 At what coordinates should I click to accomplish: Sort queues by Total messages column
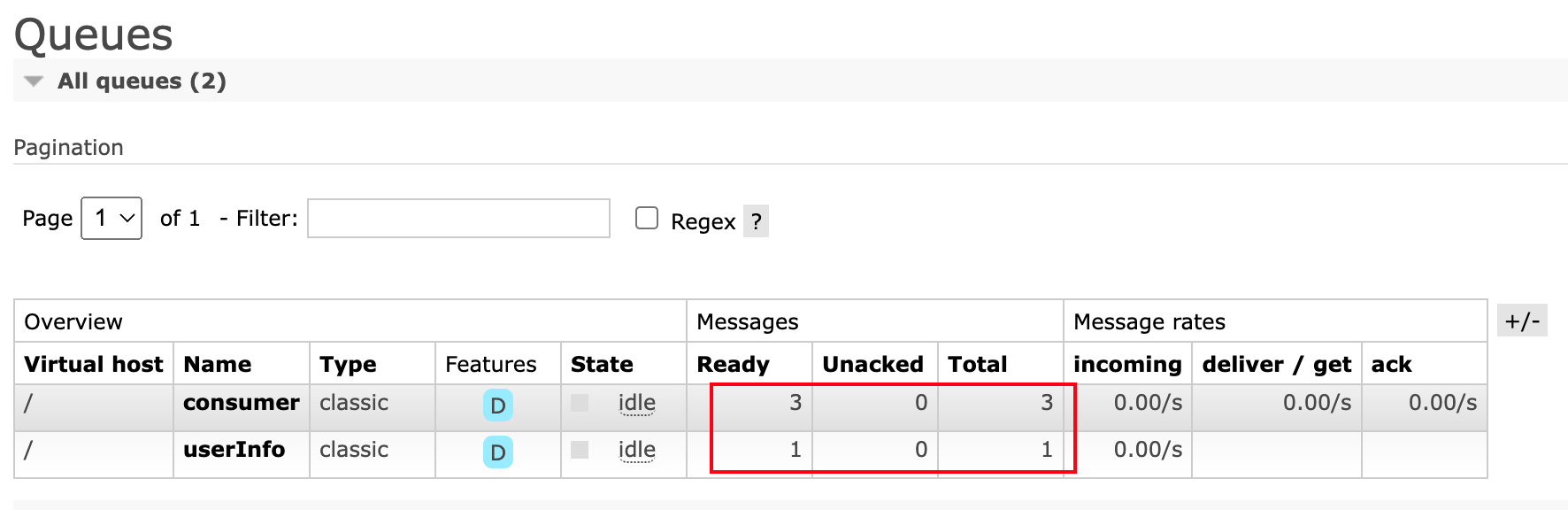click(x=977, y=365)
